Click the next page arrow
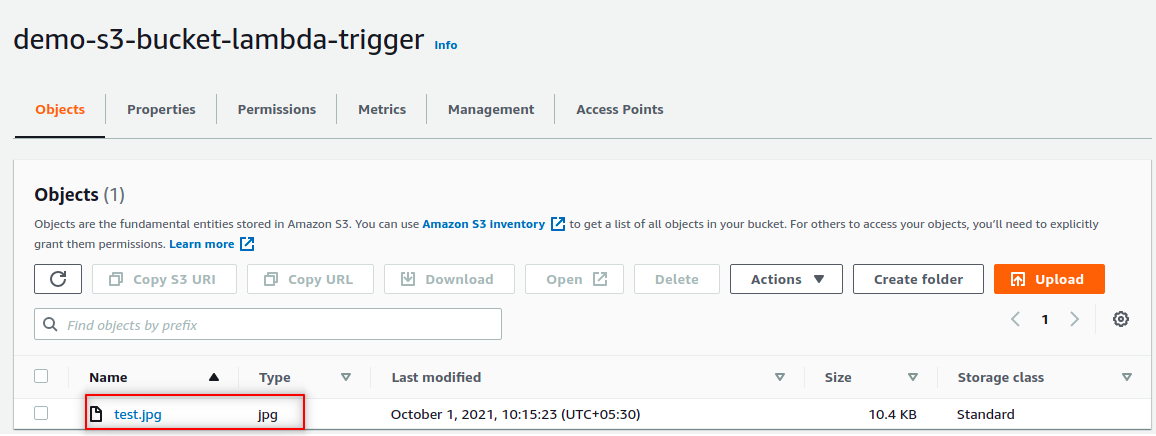Screen dimensions: 1156x436 coord(1075,320)
